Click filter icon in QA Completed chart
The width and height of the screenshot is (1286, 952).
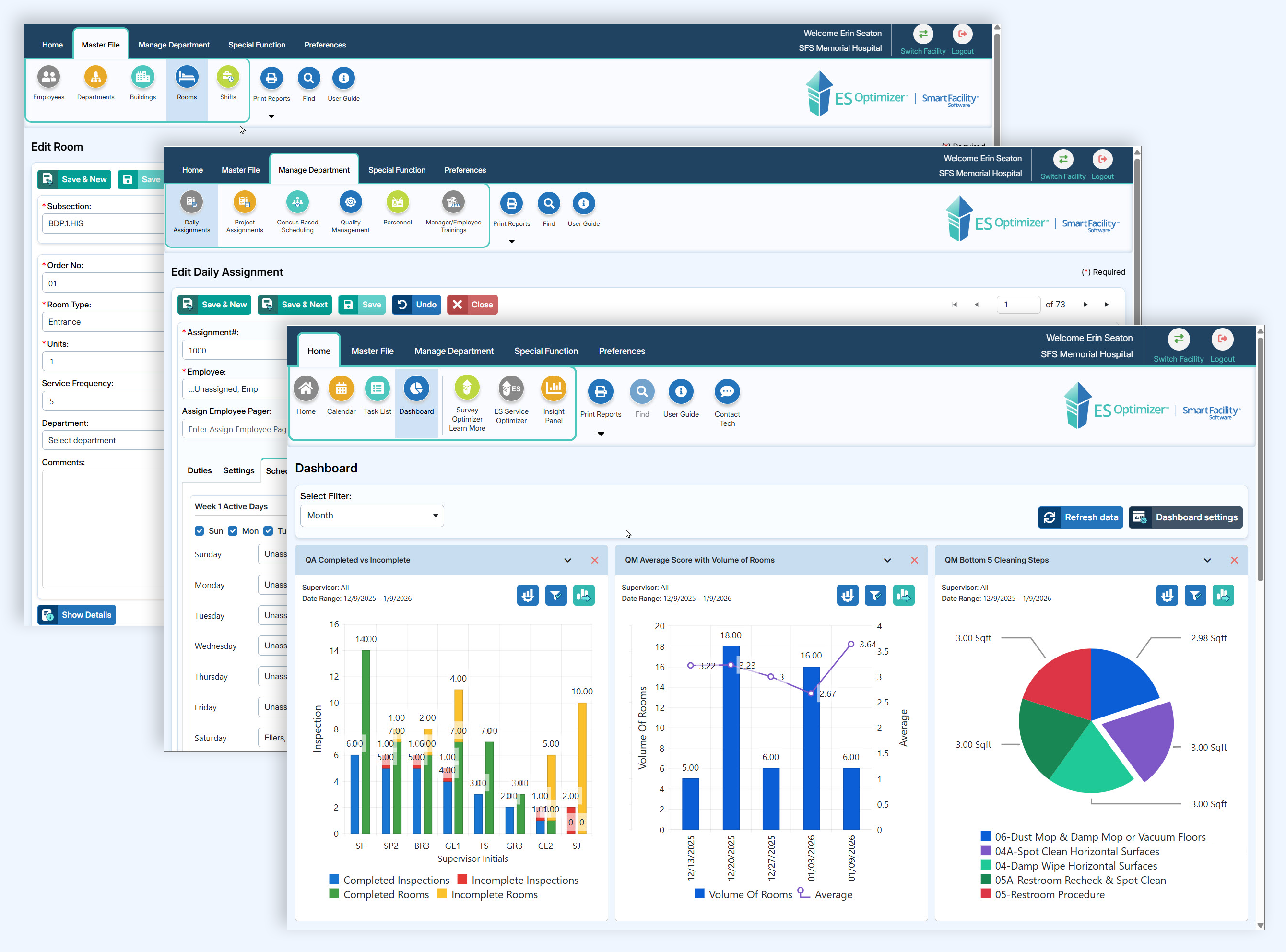[x=555, y=595]
